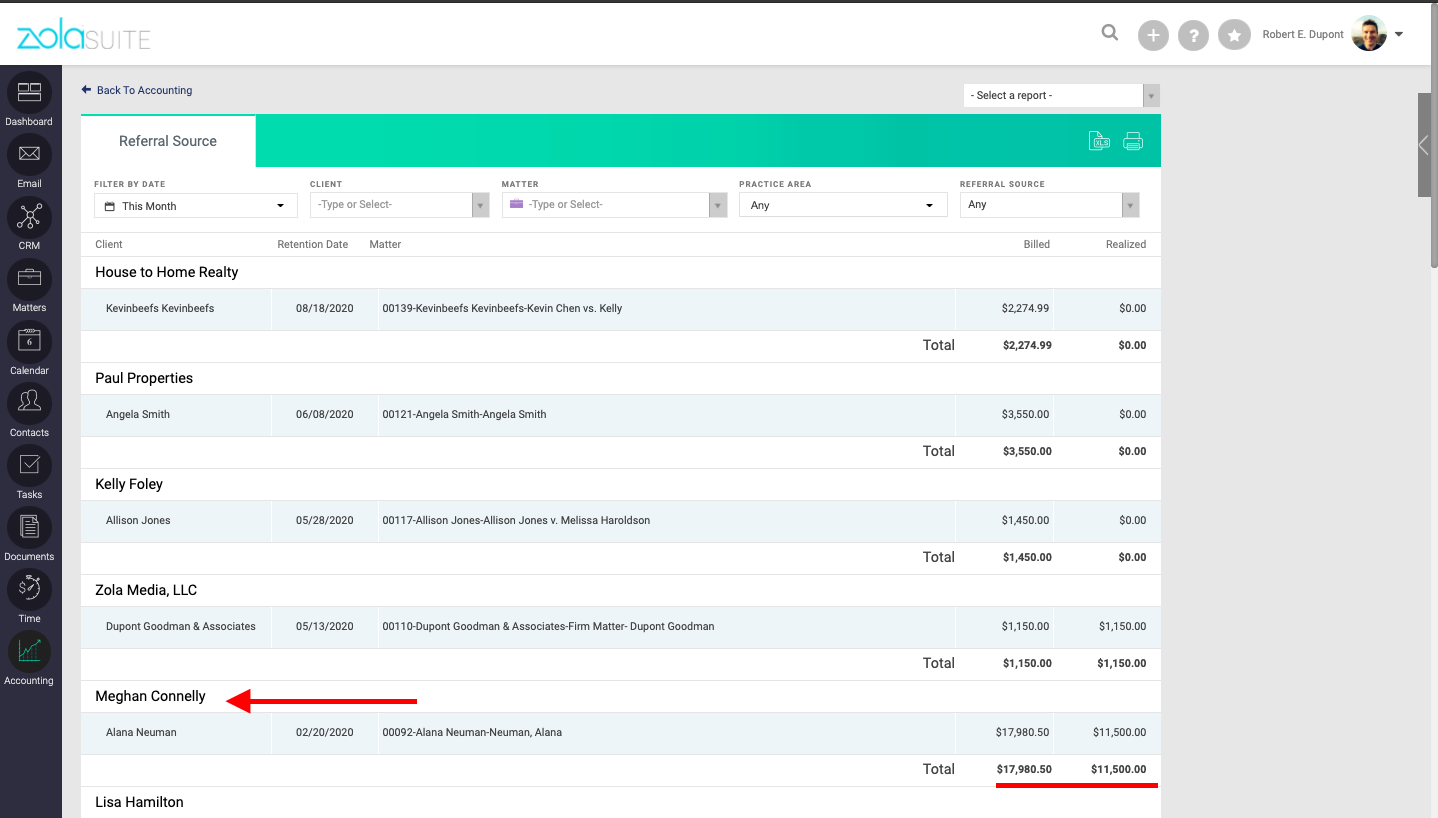
Task: Open Accounting from the sidebar
Action: pos(29,652)
